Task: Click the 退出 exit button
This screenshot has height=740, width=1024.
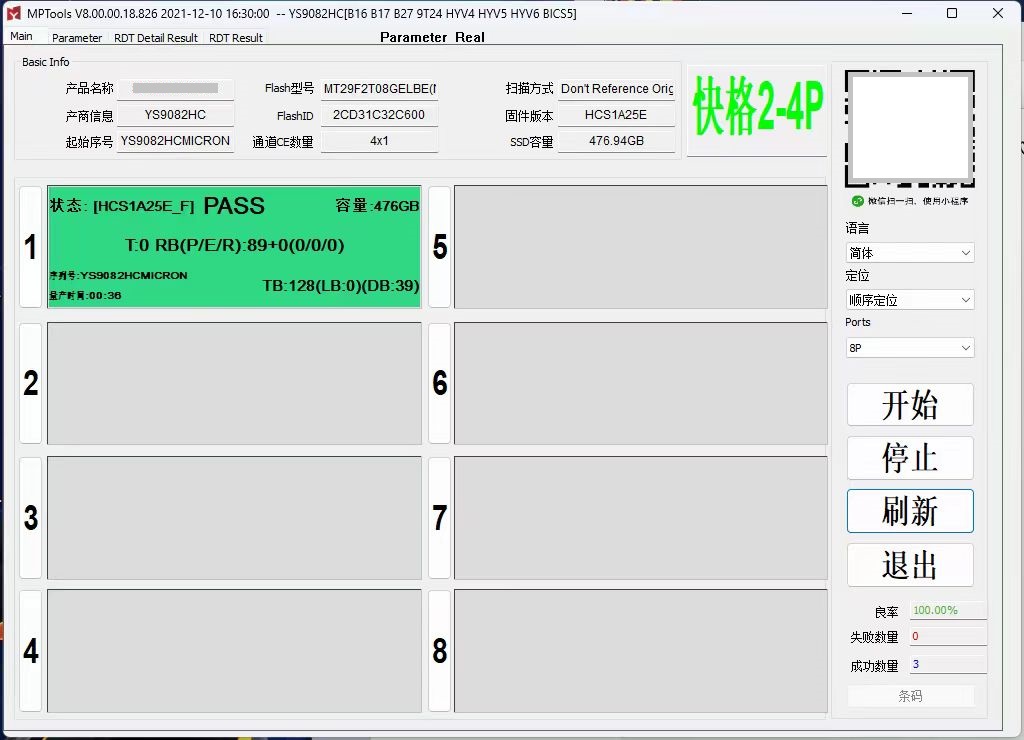Action: point(910,565)
